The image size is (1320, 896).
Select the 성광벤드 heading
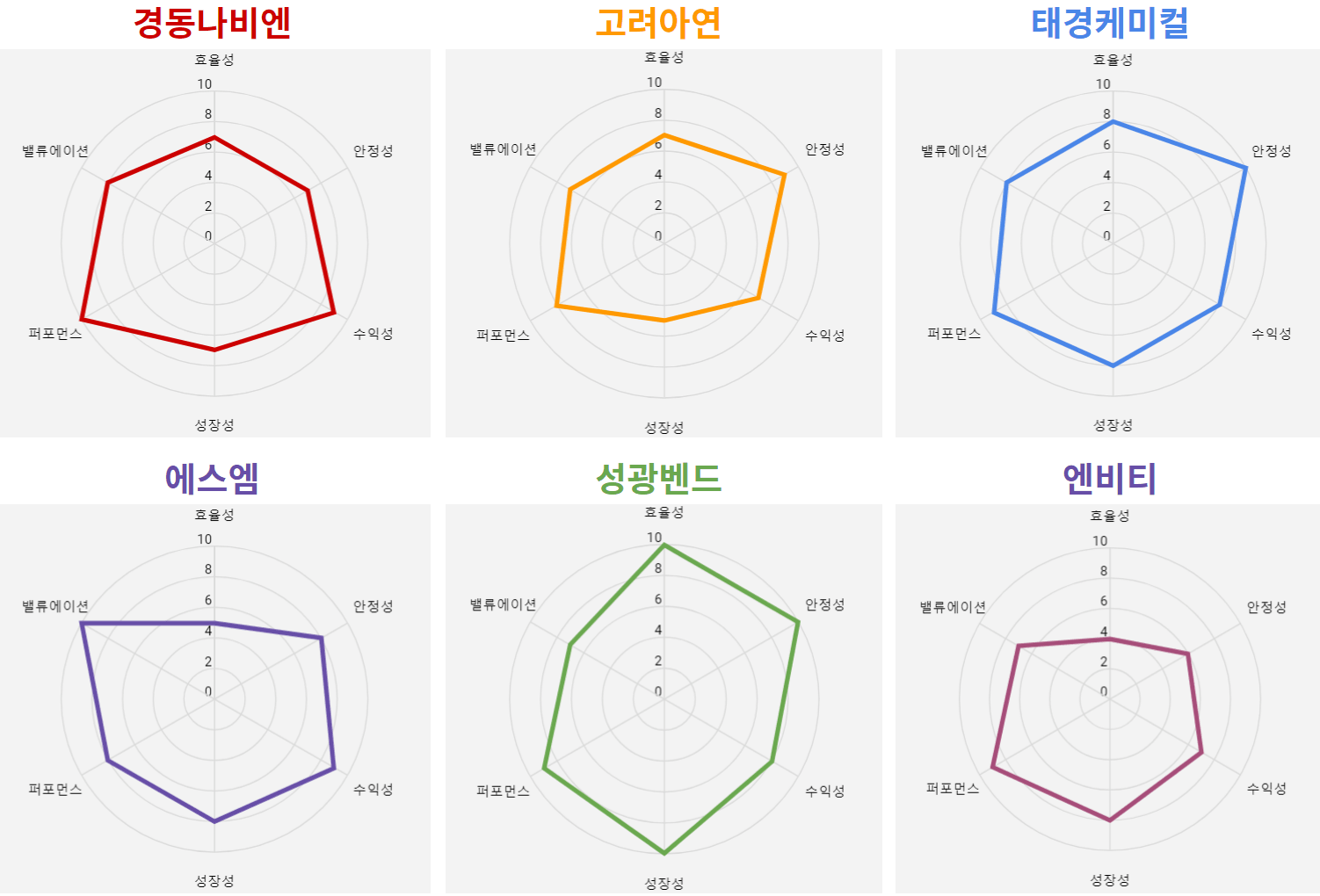(x=658, y=479)
